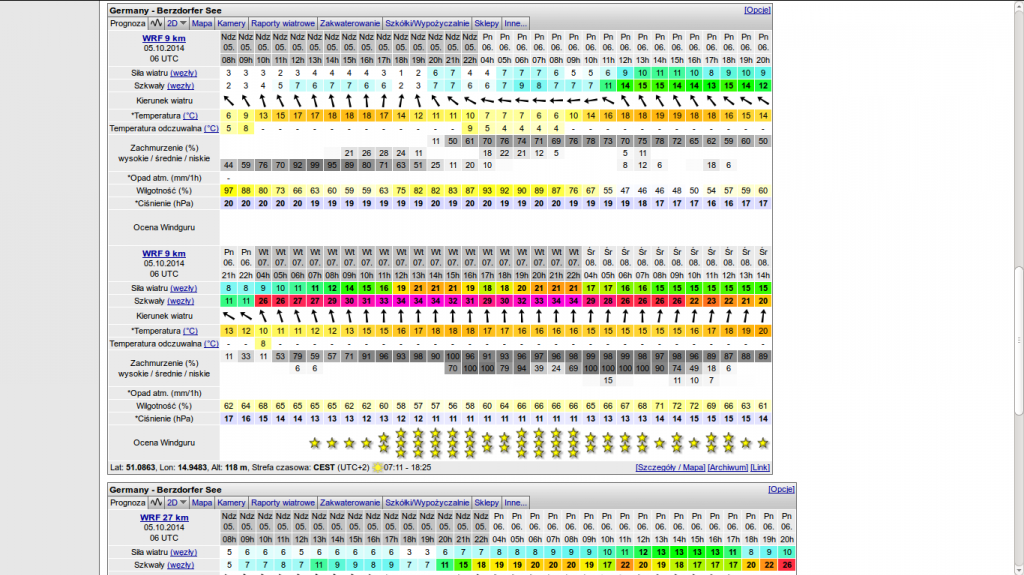The height and width of the screenshot is (575, 1024).
Task: Go to Zakwaterowanie tab in the top widget
Action: click(x=349, y=23)
